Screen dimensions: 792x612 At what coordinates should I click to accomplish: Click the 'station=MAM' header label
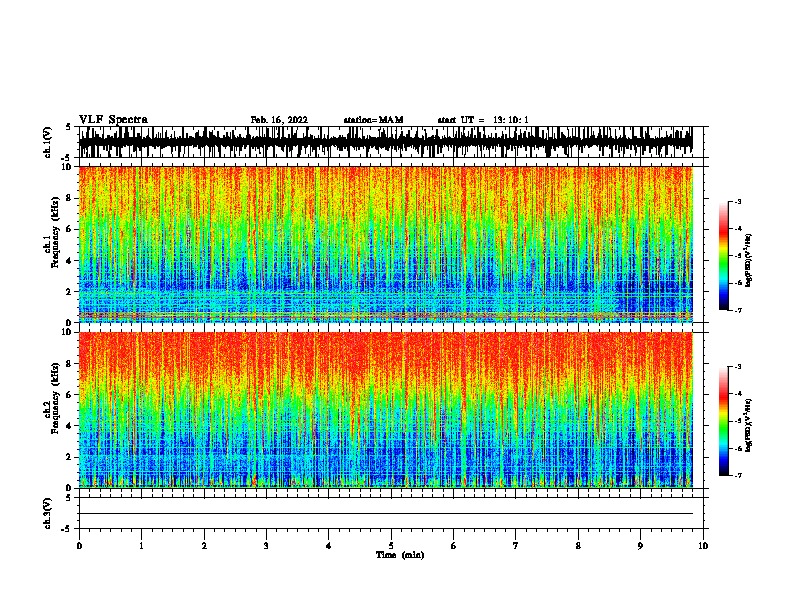click(x=373, y=120)
